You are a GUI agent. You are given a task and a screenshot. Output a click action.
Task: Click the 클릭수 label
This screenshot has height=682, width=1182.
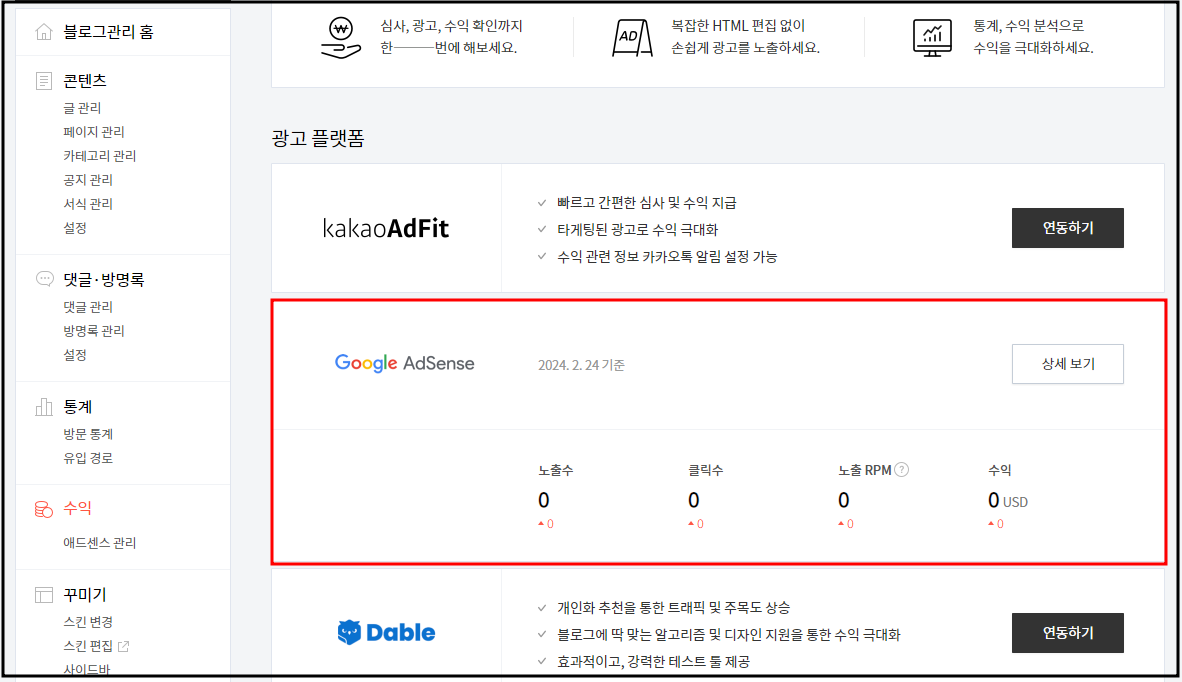pyautogui.click(x=706, y=470)
